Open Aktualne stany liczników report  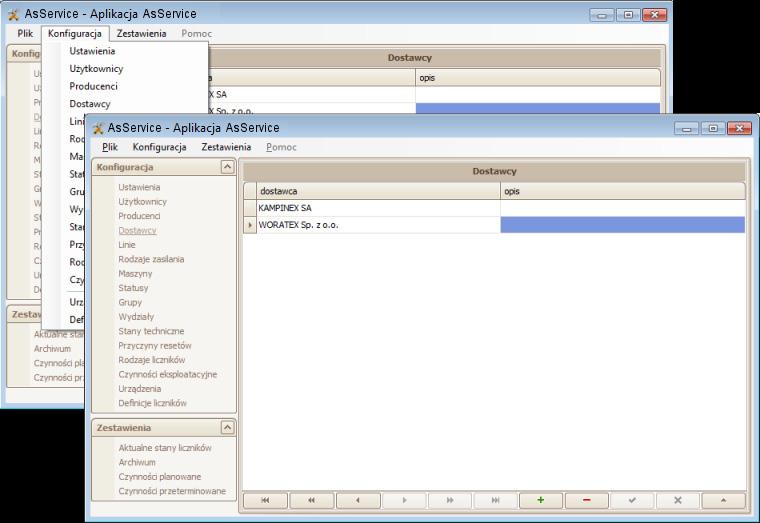point(165,448)
